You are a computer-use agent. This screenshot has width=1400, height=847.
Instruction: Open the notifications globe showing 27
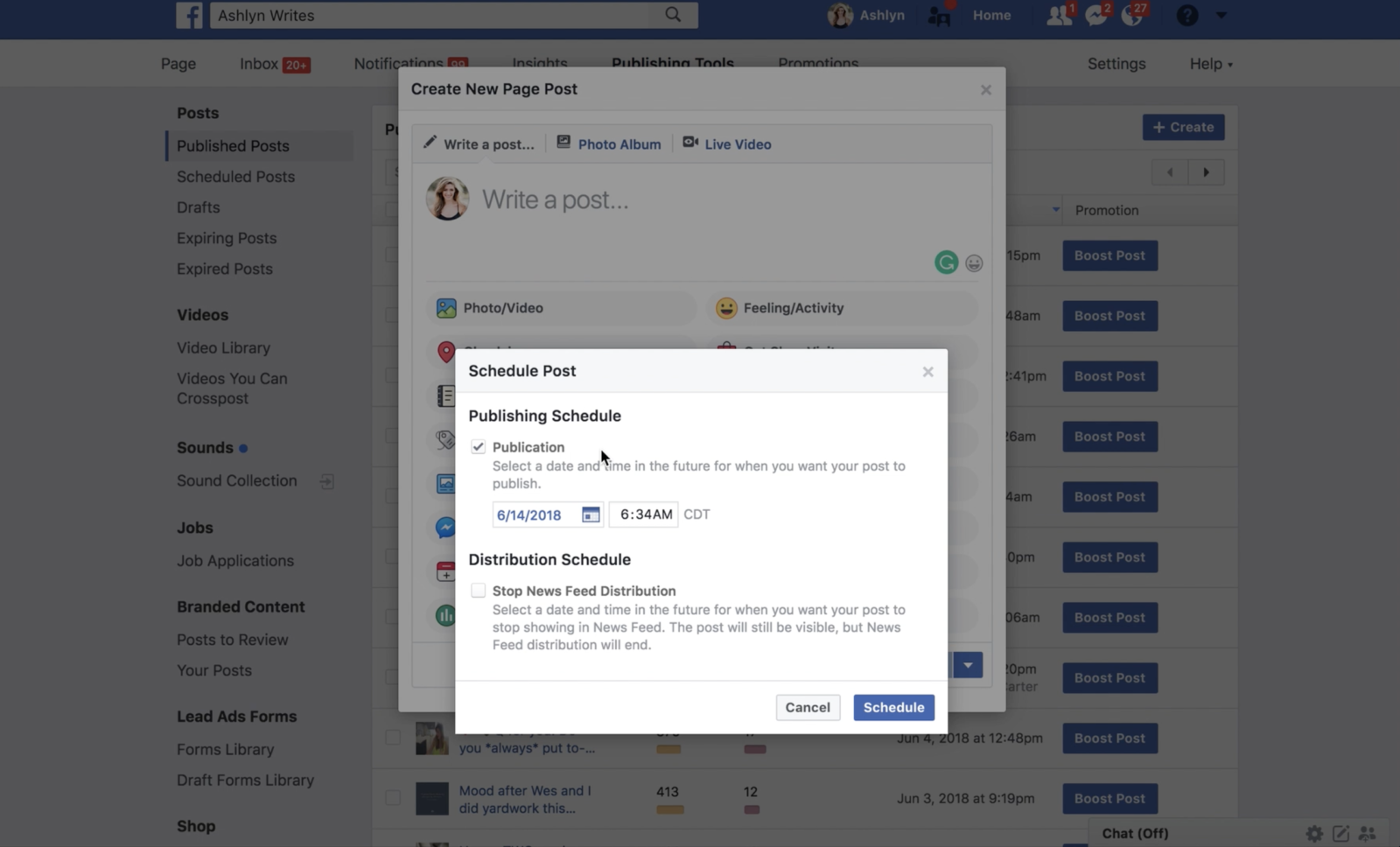pos(1133,15)
